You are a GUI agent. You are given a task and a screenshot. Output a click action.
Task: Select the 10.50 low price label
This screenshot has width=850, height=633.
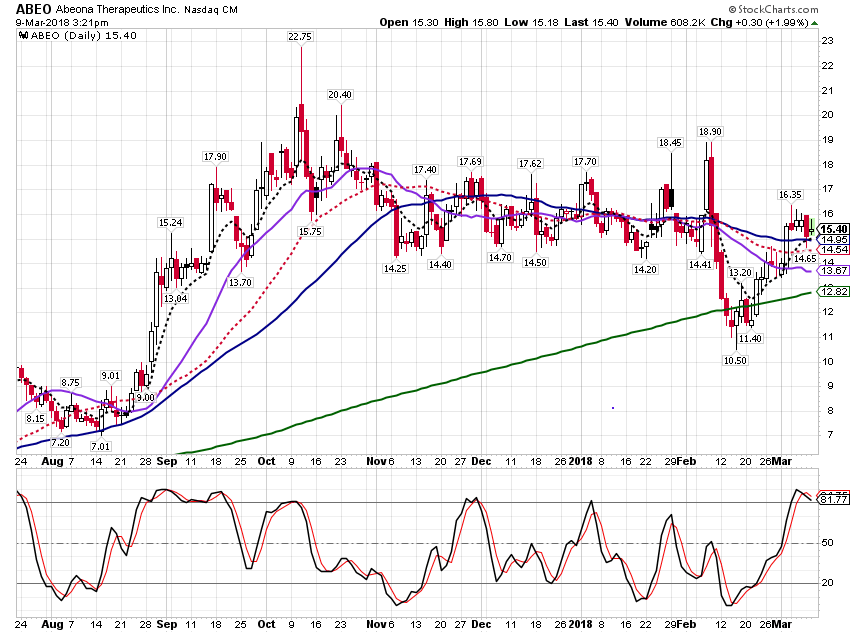tap(735, 360)
